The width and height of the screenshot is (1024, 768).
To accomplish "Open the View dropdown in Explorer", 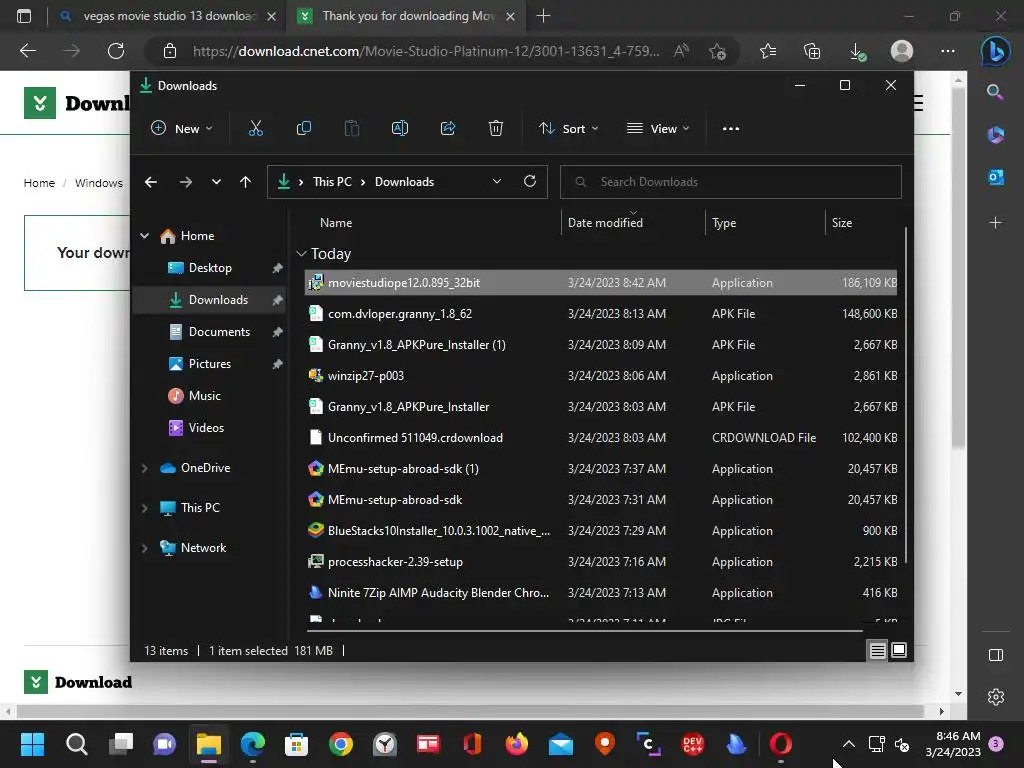I will (658, 129).
